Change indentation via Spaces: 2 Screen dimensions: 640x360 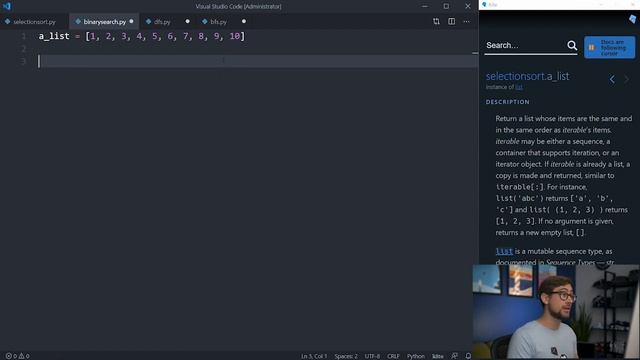tap(346, 356)
